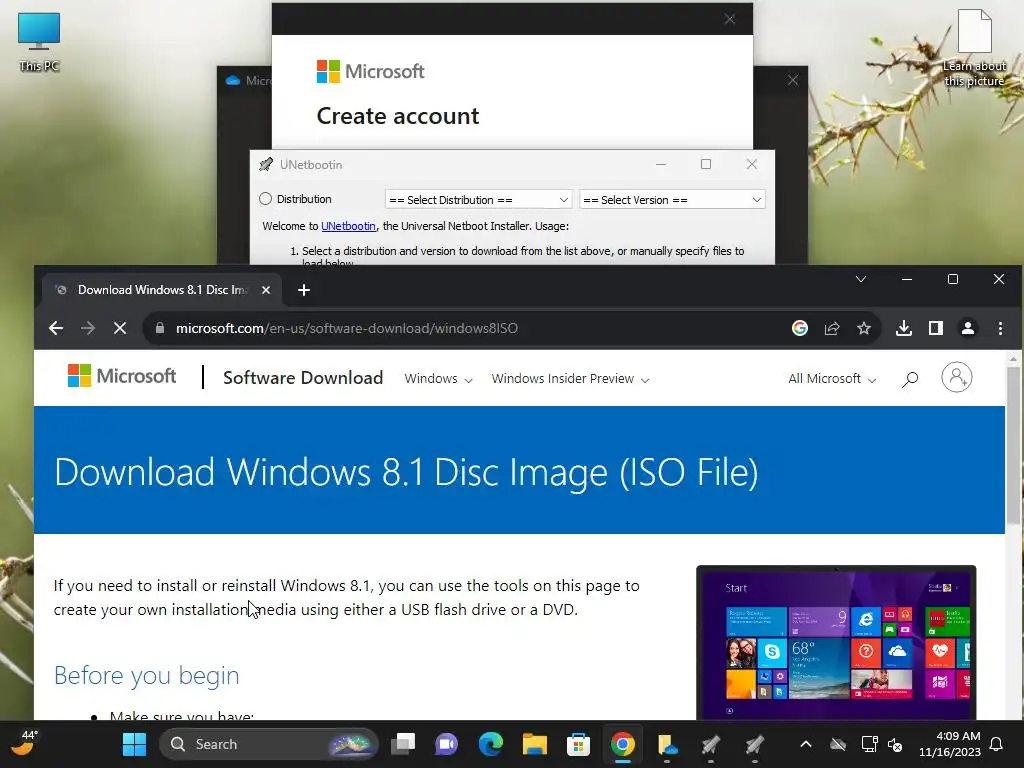Image resolution: width=1024 pixels, height=768 pixels.
Task: Open This PC desktop icon
Action: coord(39,42)
